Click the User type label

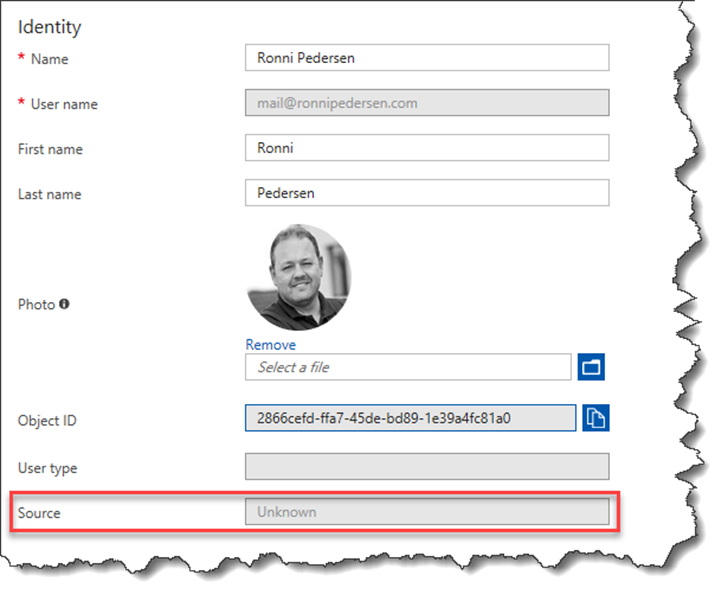47,468
